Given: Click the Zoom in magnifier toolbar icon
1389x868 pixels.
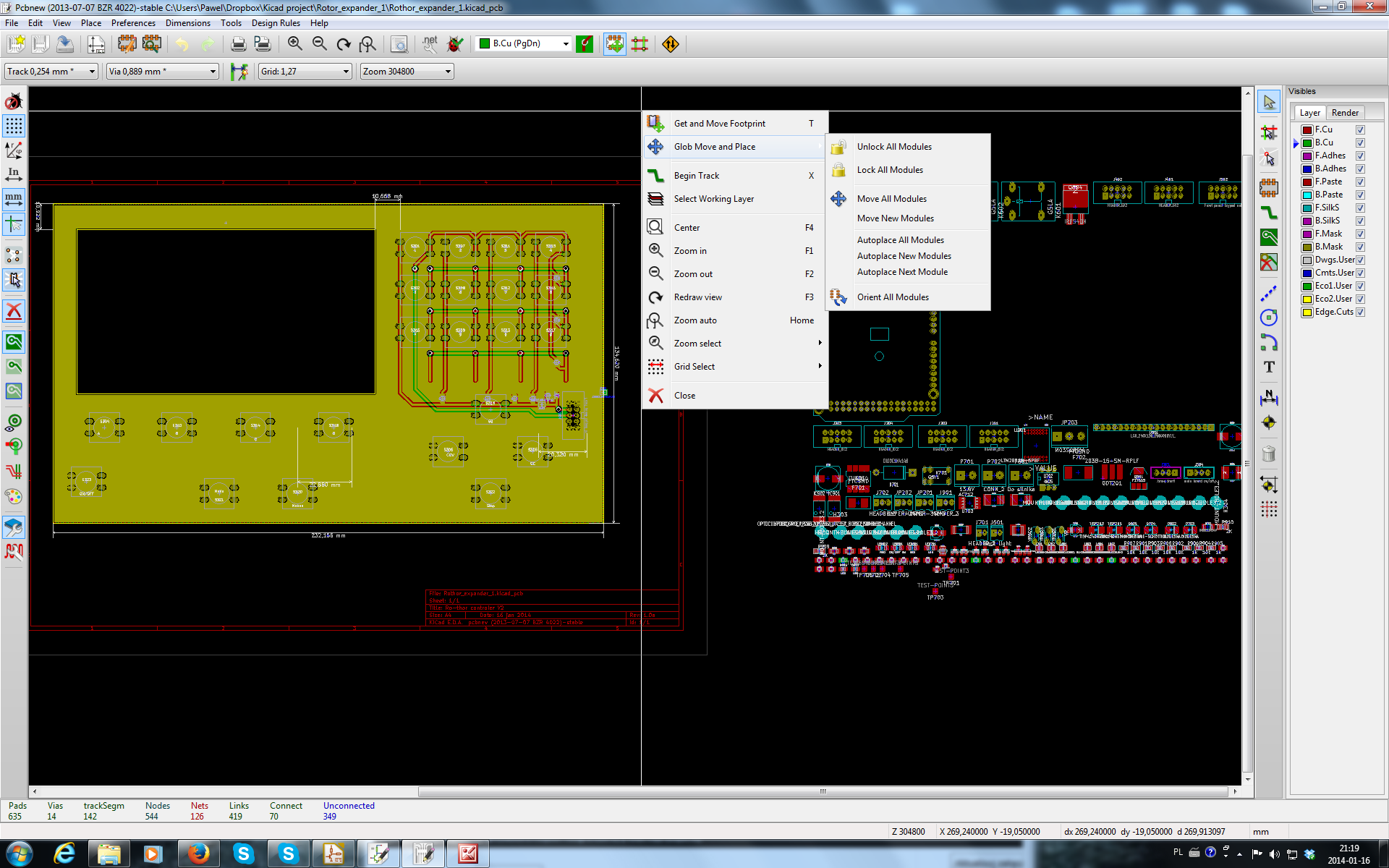Looking at the screenshot, I should [294, 44].
